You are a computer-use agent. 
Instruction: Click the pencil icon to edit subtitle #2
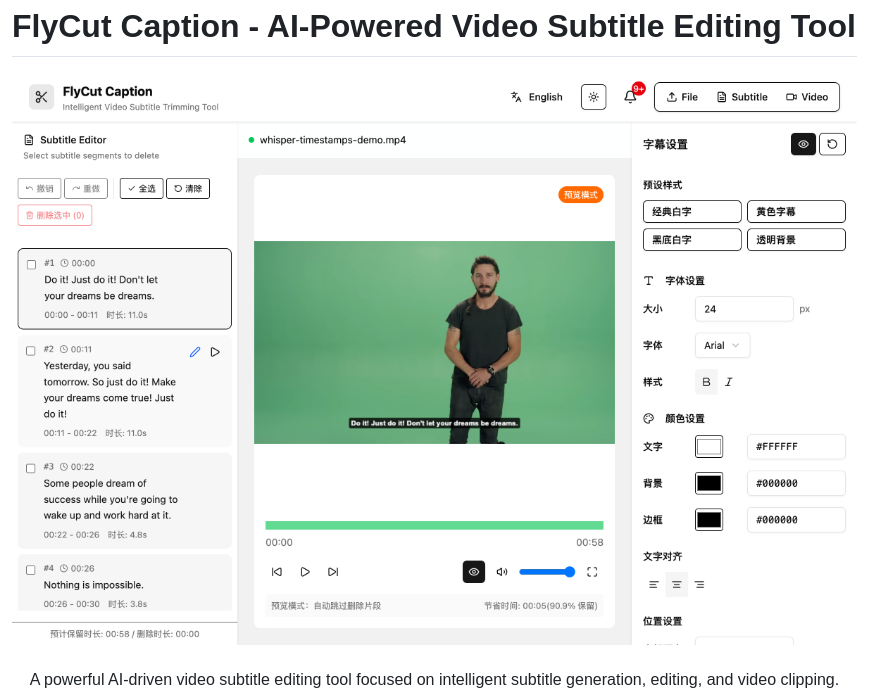click(194, 352)
